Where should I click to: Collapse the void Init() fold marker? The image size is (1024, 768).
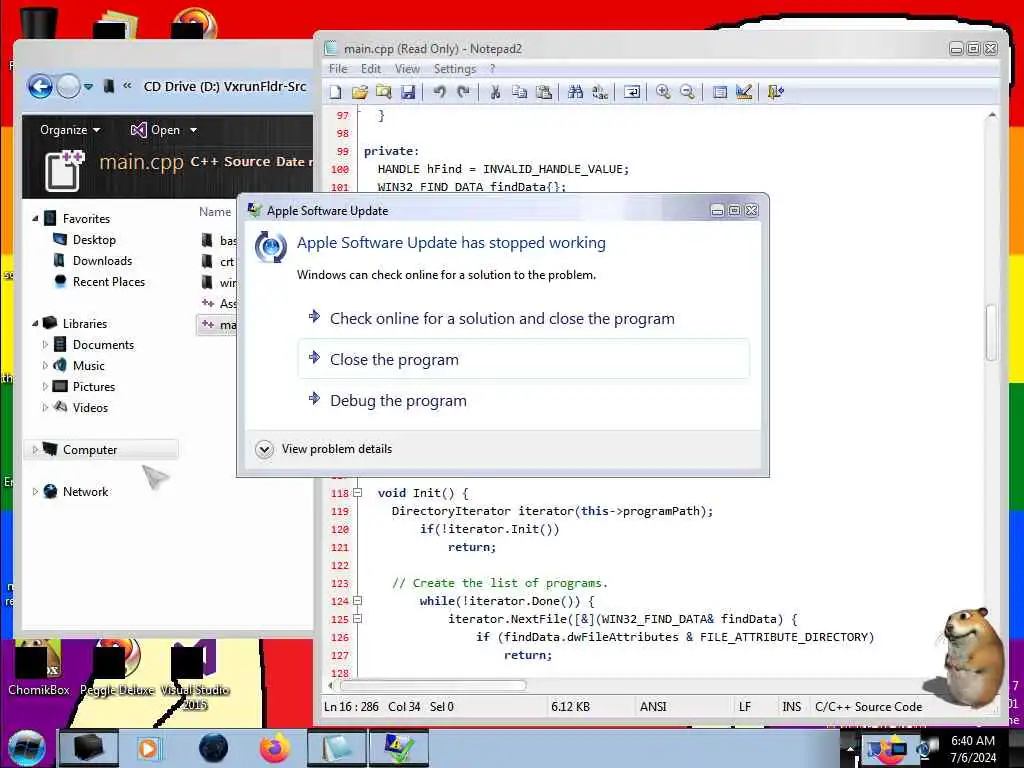[357, 493]
